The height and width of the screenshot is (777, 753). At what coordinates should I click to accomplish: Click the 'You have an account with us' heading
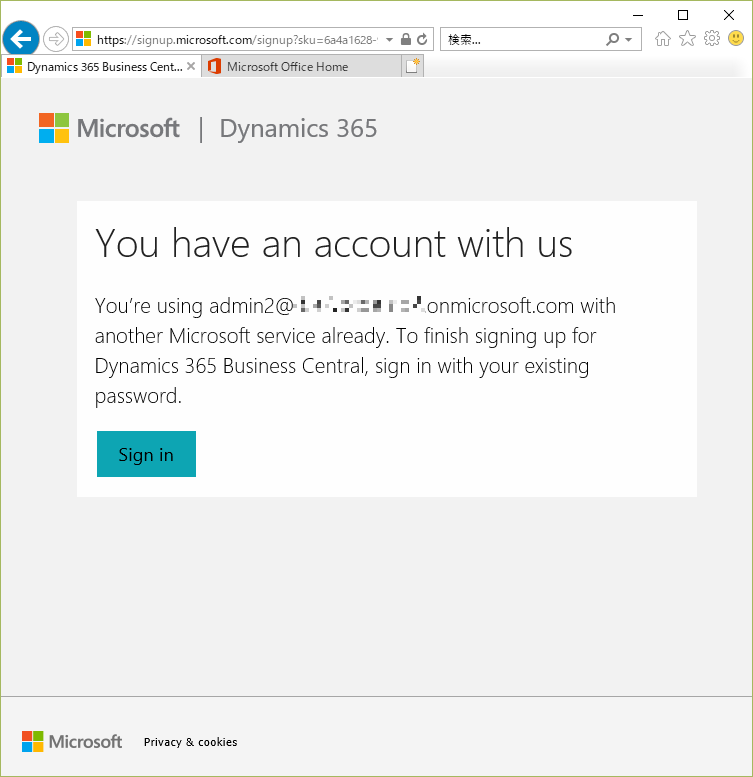click(334, 244)
